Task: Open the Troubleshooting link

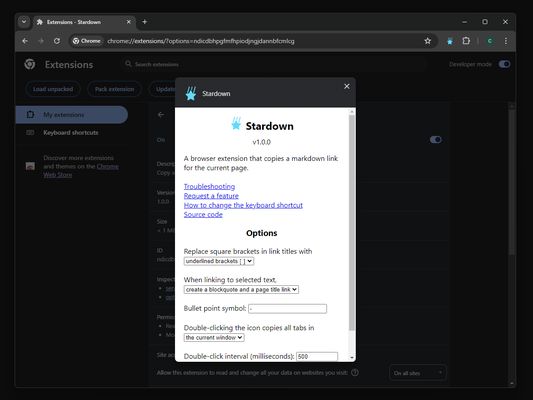Action: click(x=209, y=187)
